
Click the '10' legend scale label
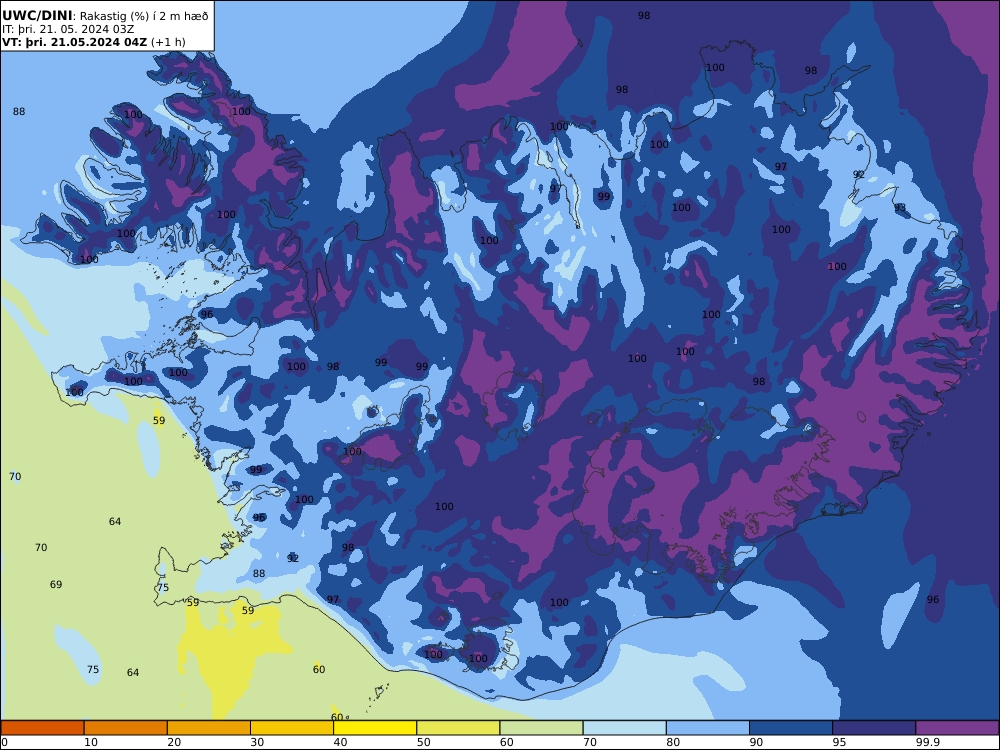coord(91,742)
